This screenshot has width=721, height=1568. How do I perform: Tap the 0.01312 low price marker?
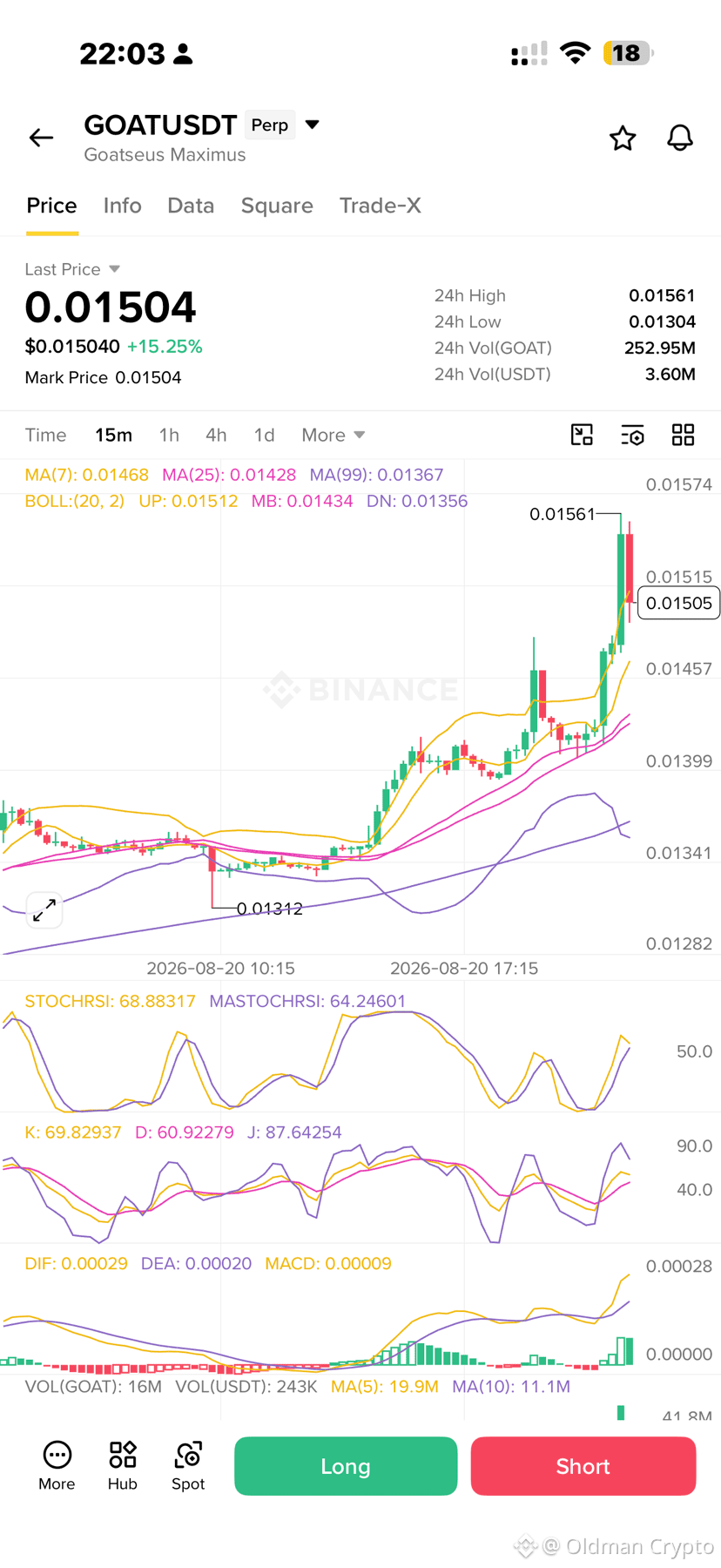pos(270,909)
